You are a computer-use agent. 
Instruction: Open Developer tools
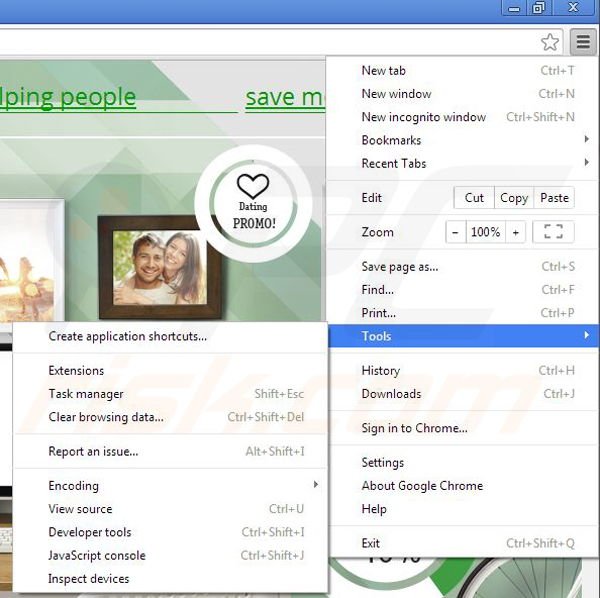(170, 532)
